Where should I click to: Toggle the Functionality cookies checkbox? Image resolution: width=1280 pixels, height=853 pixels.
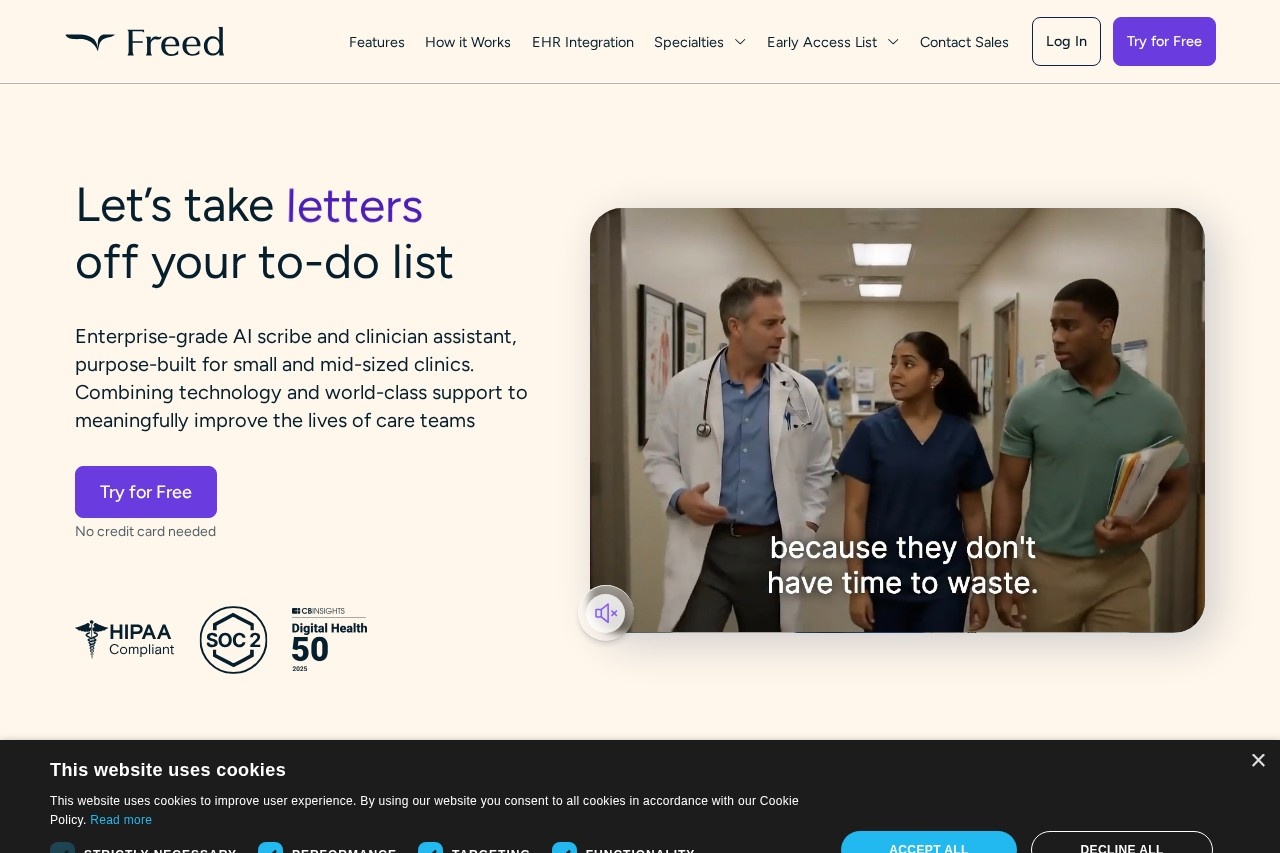click(x=564, y=848)
